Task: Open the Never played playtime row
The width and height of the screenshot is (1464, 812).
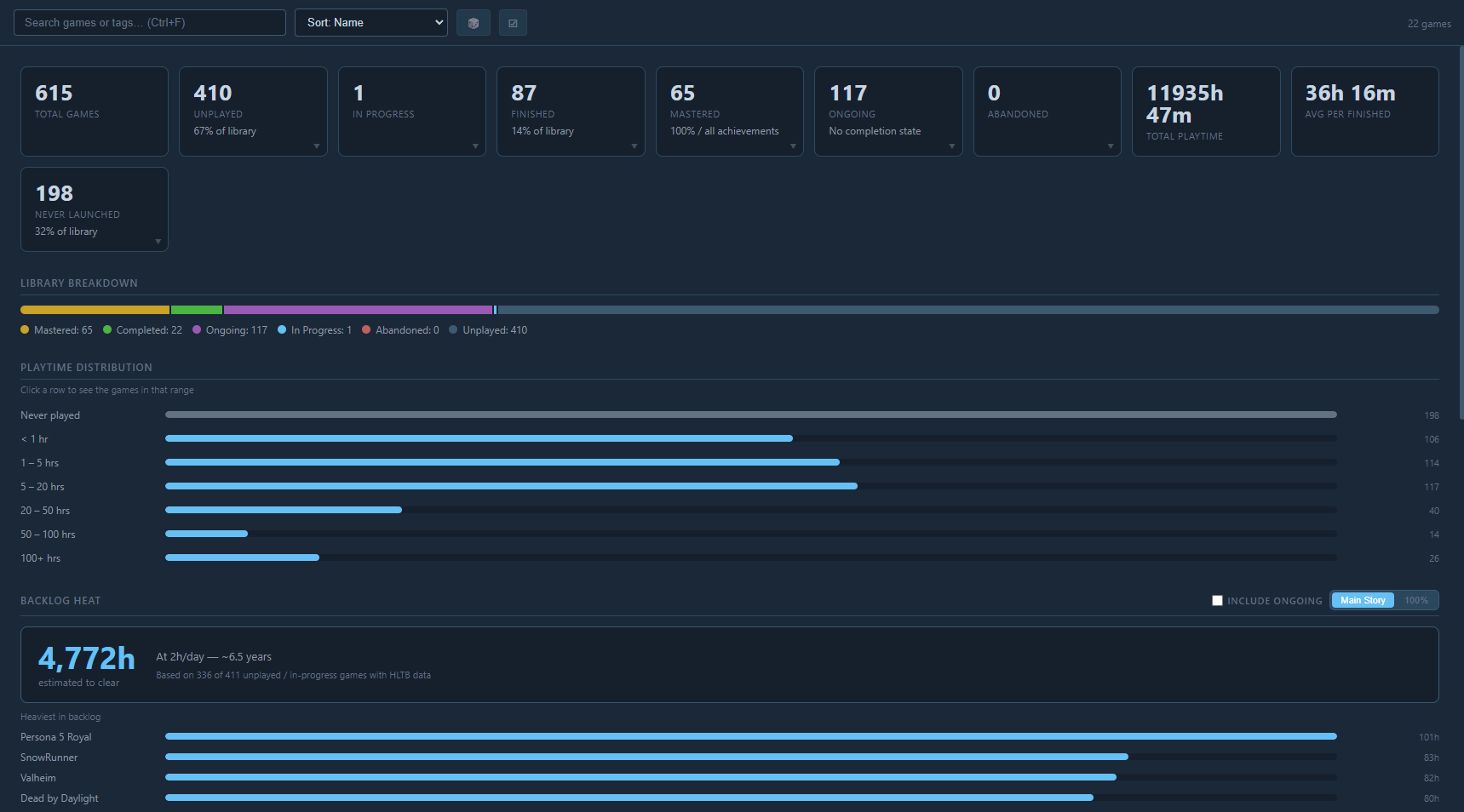Action: coord(730,415)
